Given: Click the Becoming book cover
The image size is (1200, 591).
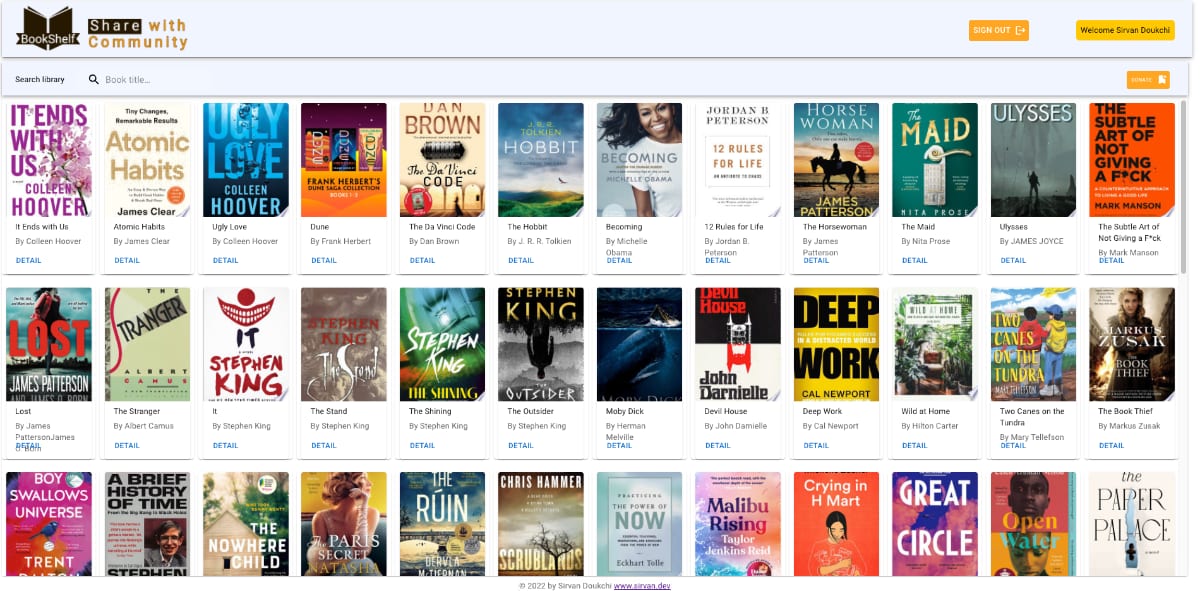Looking at the screenshot, I should pos(640,160).
